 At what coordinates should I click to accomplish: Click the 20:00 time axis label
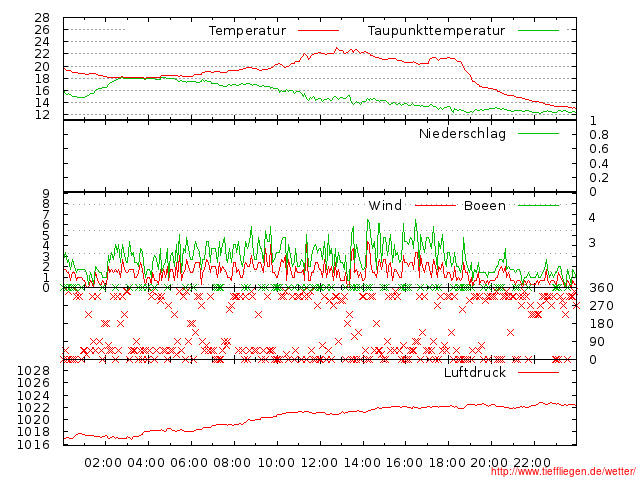(489, 462)
